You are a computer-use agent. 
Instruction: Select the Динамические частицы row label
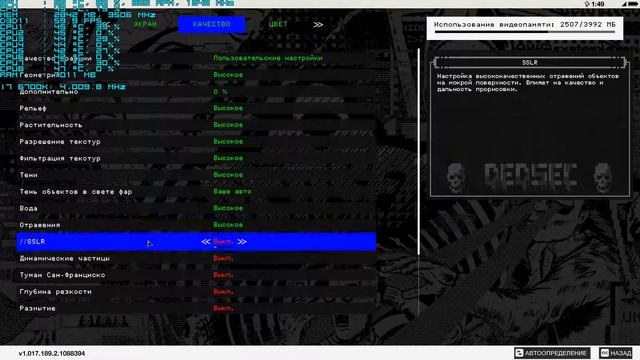pyautogui.click(x=64, y=258)
